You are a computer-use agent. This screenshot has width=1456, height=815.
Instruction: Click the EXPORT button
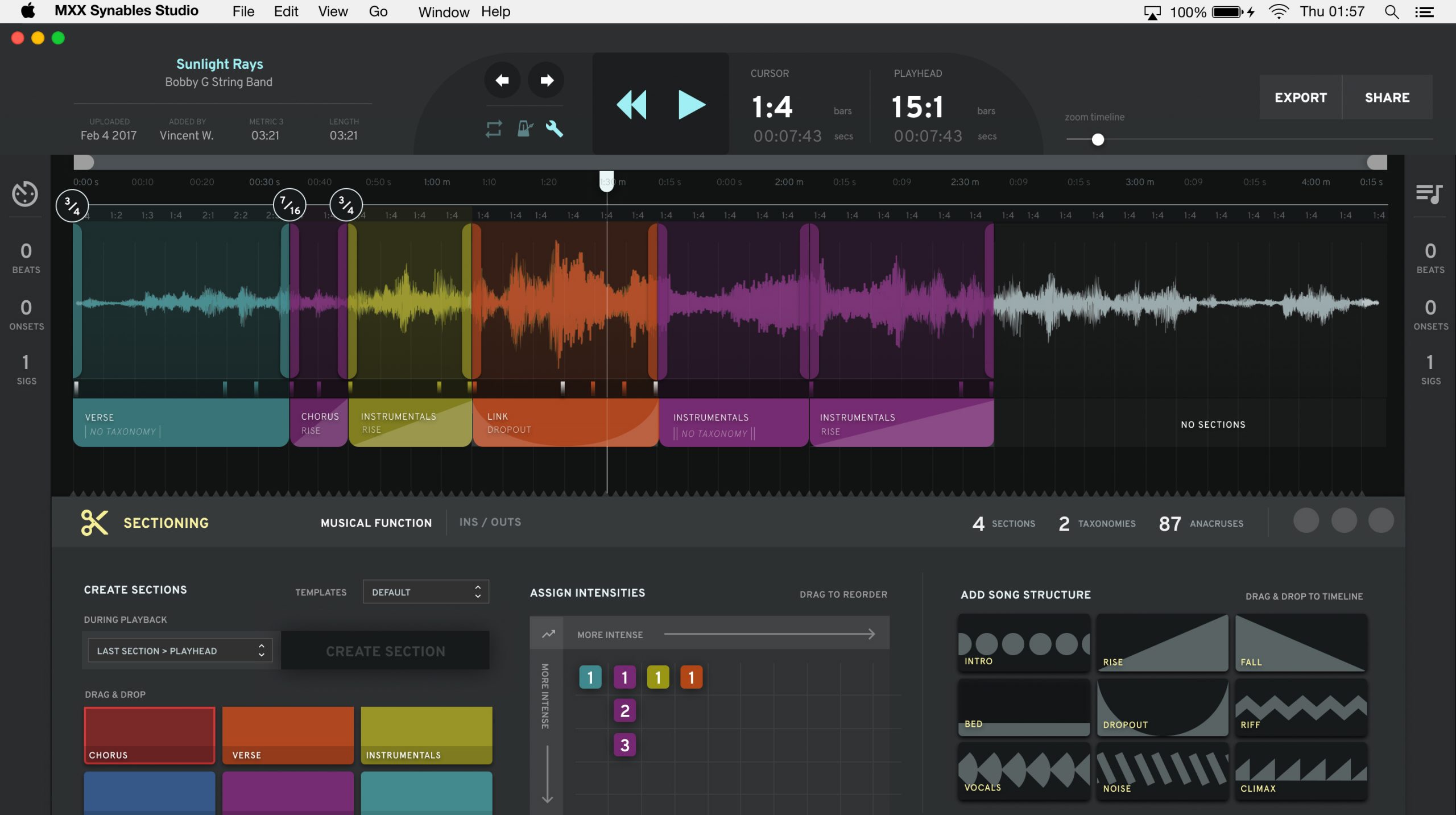point(1301,97)
